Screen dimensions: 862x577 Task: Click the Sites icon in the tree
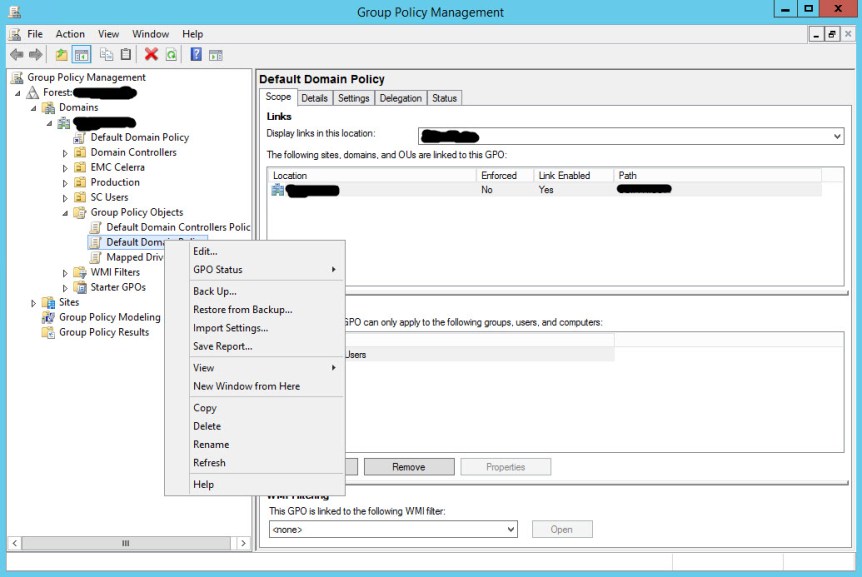(49, 302)
